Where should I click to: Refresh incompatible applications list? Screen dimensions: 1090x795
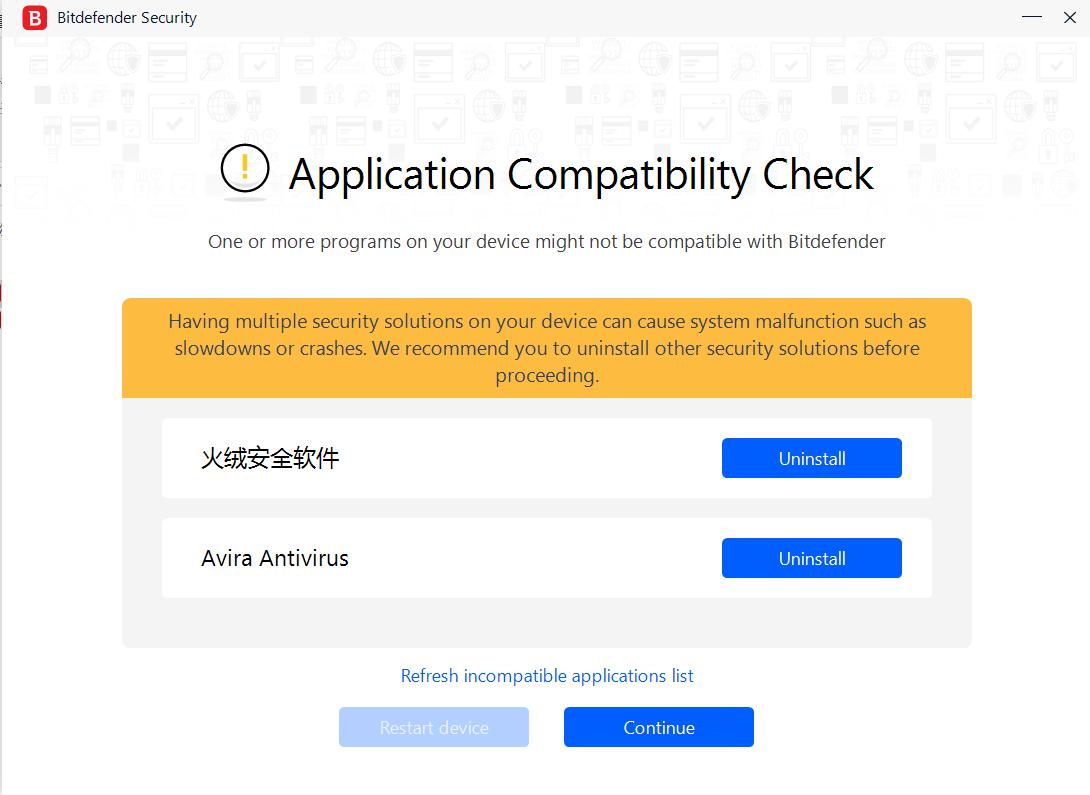(546, 676)
